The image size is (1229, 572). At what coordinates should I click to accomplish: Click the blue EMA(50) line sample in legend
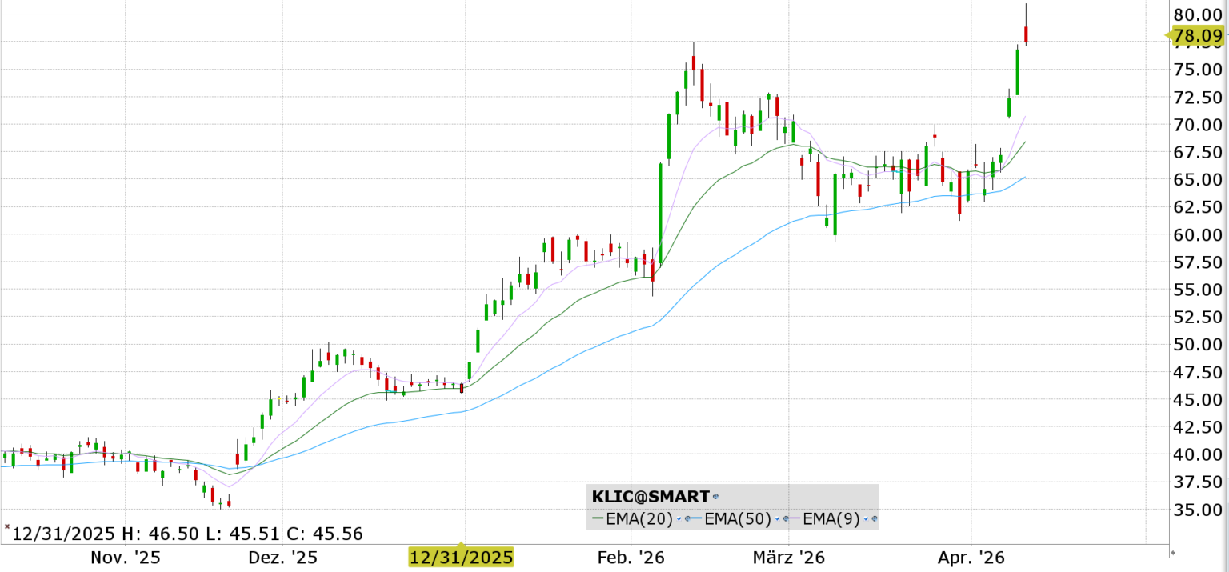(696, 518)
